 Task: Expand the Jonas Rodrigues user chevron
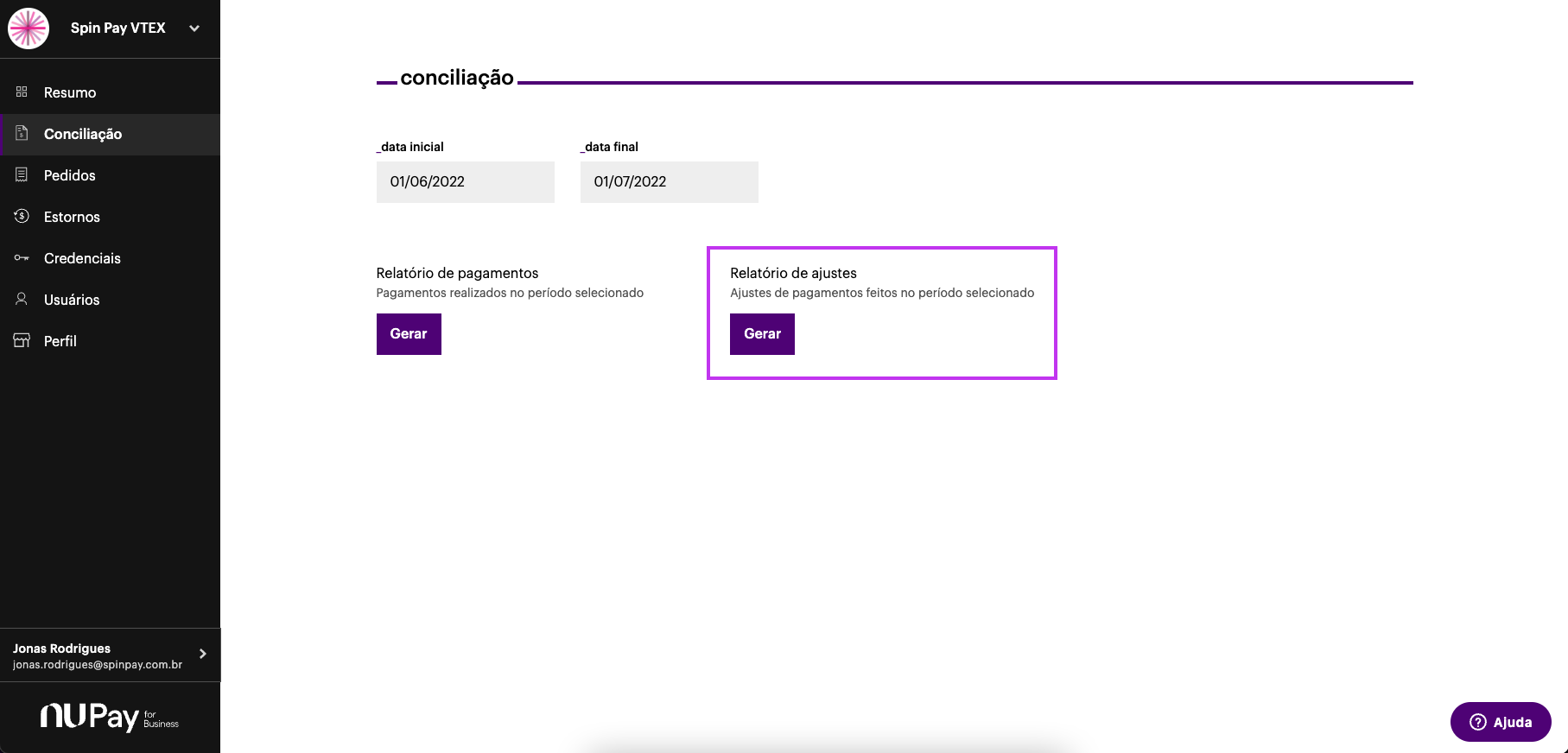203,654
